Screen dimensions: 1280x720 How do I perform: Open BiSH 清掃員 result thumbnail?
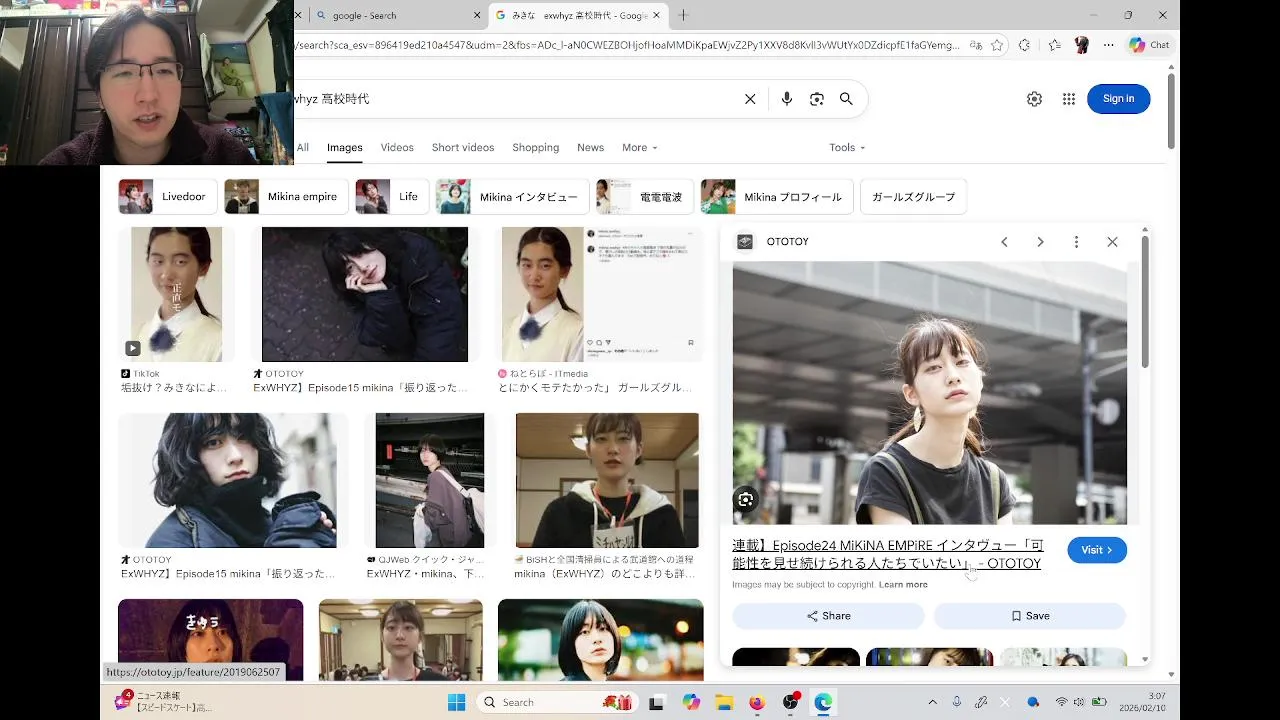tap(607, 480)
